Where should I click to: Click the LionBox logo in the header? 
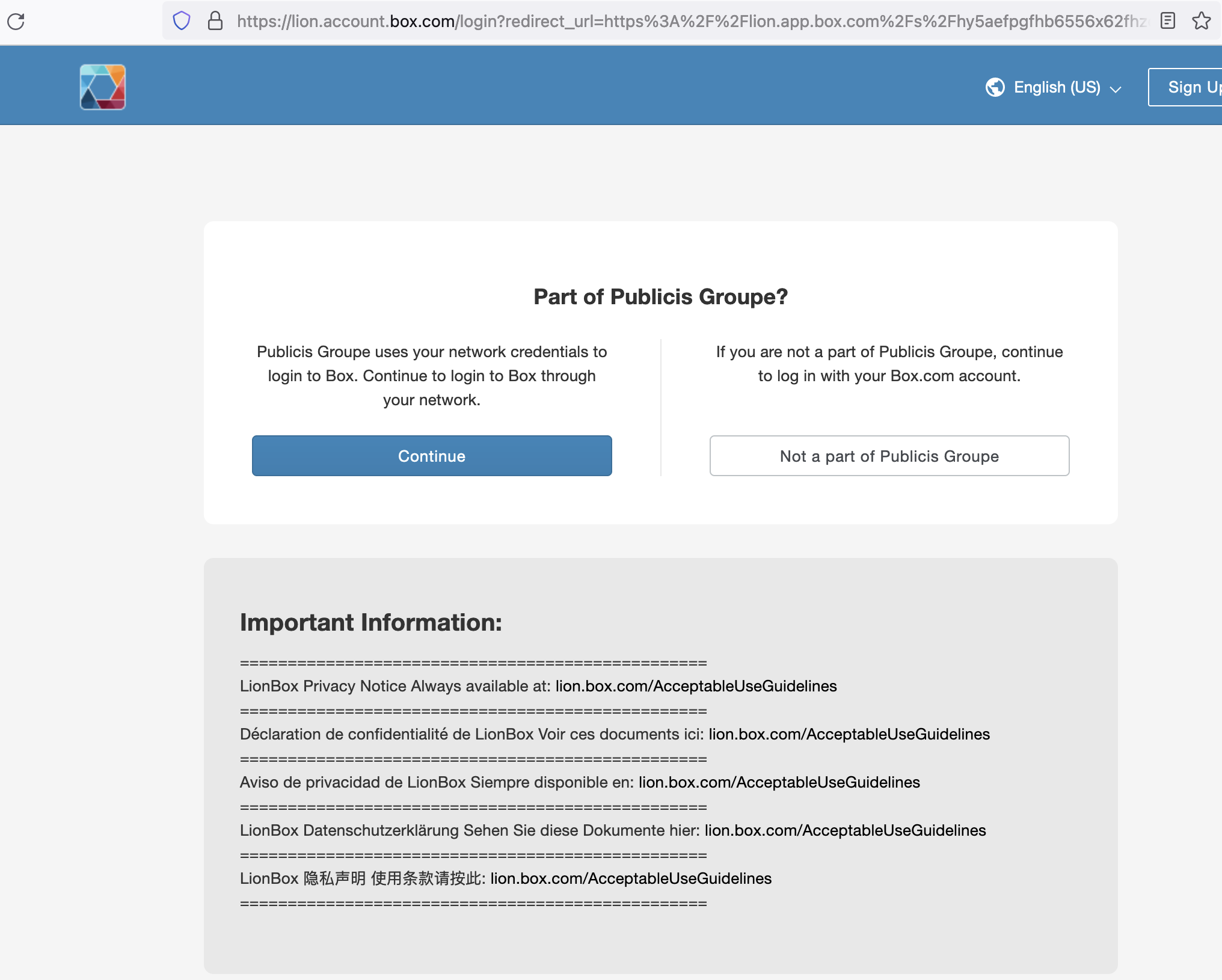tap(102, 87)
